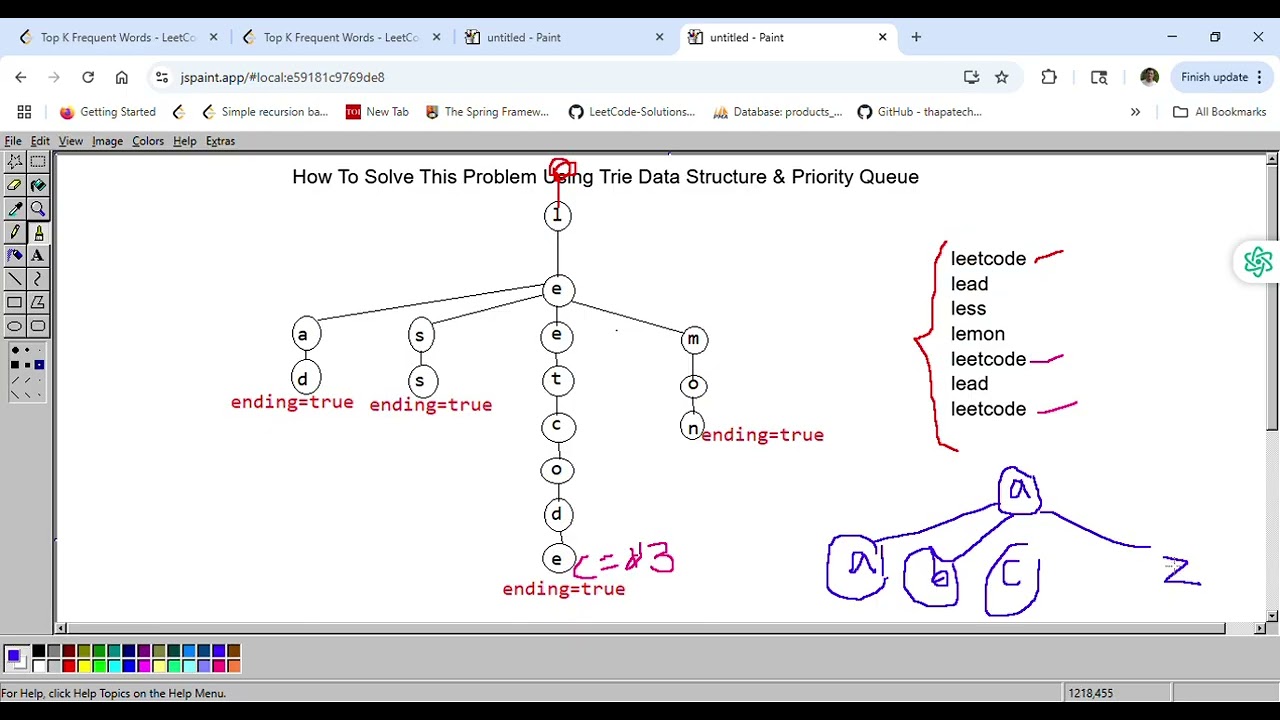Image resolution: width=1280 pixels, height=720 pixels.
Task: Choose the Fill With Color bucket tool
Action: coord(38,185)
